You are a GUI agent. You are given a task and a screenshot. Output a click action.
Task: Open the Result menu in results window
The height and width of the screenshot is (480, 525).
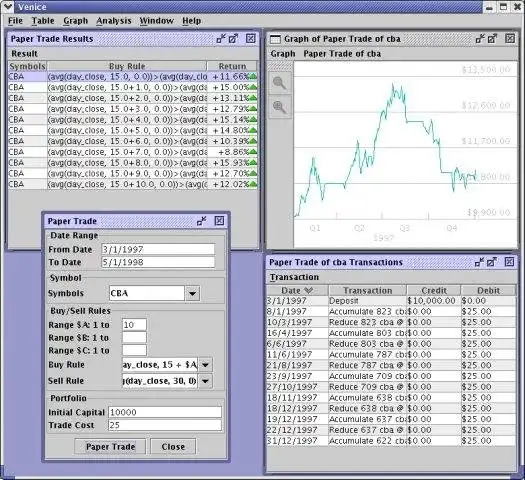(24, 54)
